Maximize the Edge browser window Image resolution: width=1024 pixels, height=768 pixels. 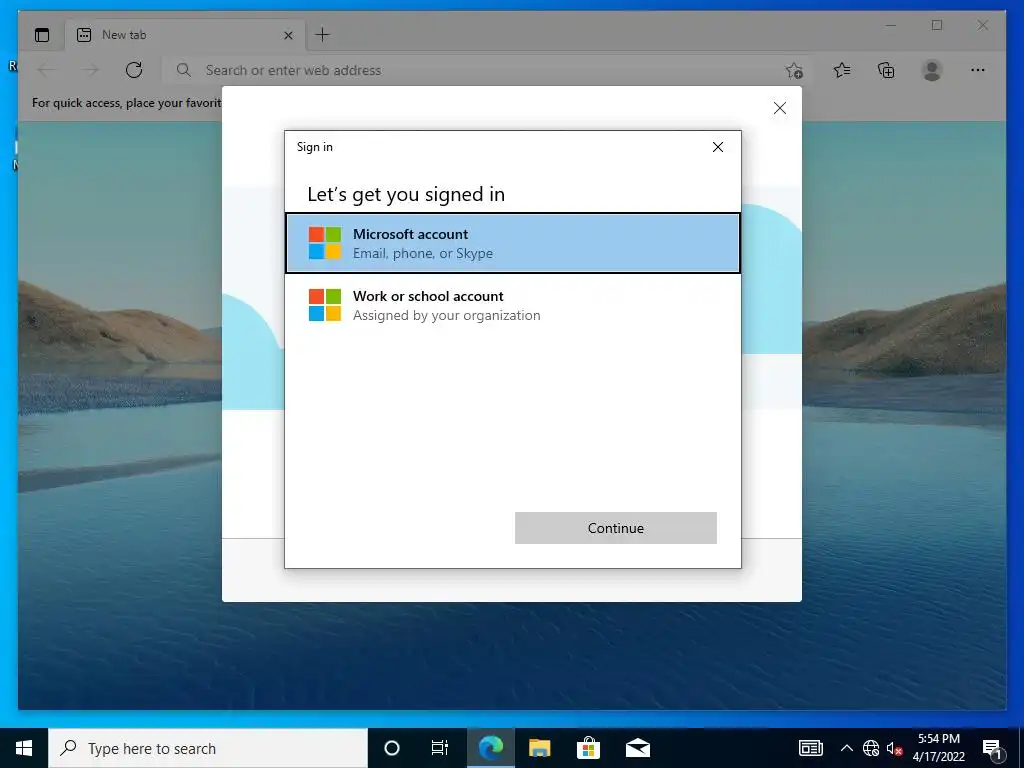coord(936,25)
